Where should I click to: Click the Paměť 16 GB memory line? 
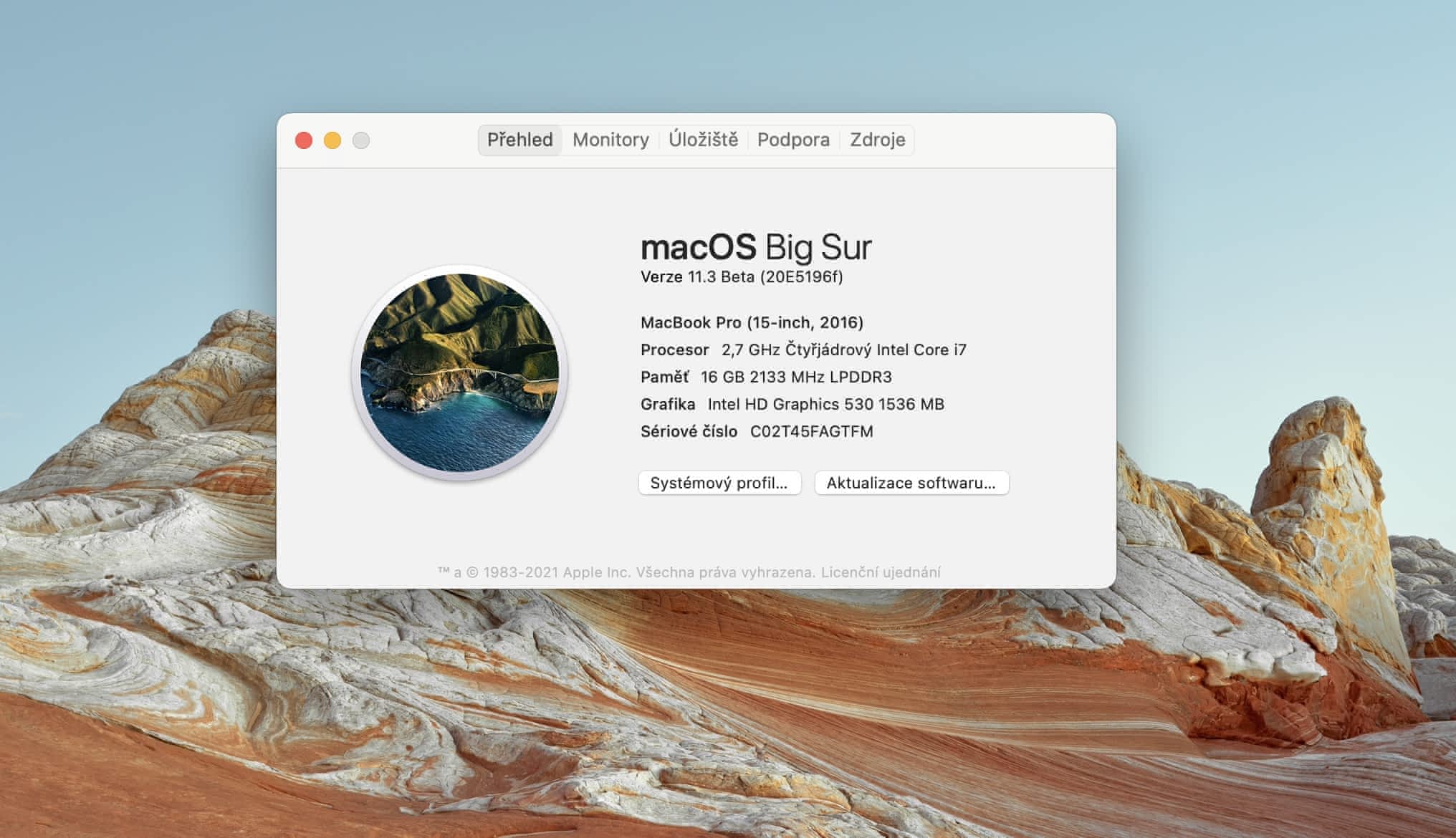coord(765,377)
